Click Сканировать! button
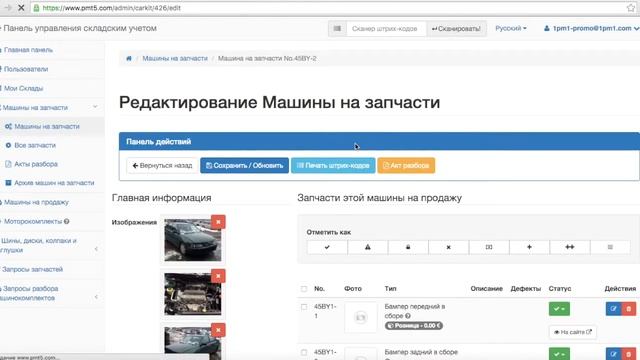640x360 pixels. [456, 29]
